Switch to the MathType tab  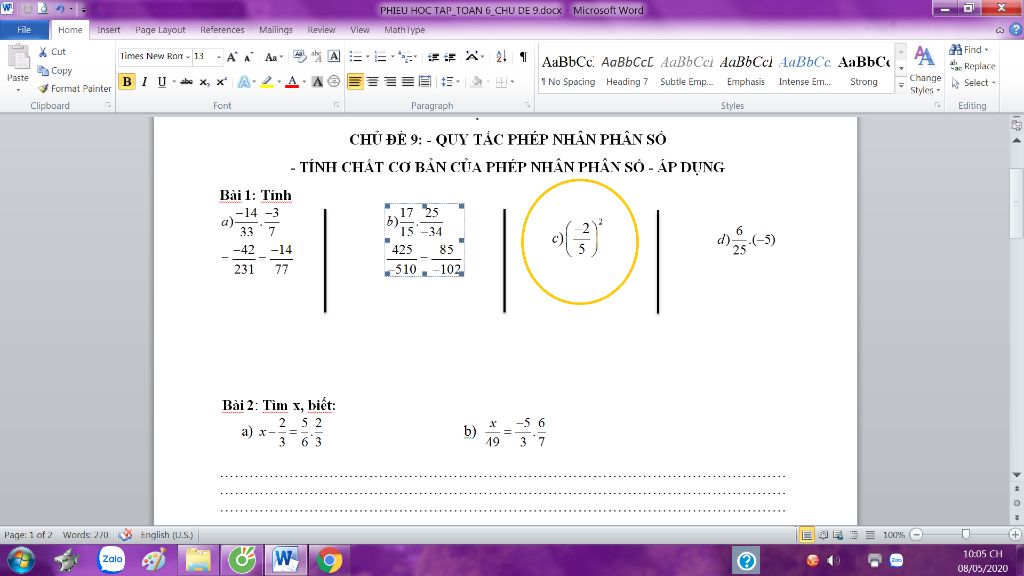click(x=404, y=30)
